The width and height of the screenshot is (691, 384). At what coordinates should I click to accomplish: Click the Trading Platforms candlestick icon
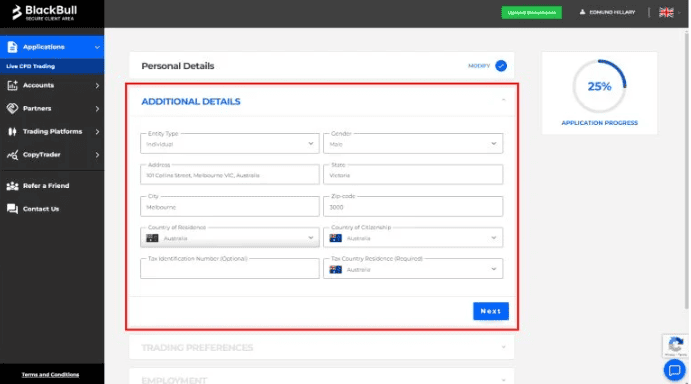coord(12,131)
